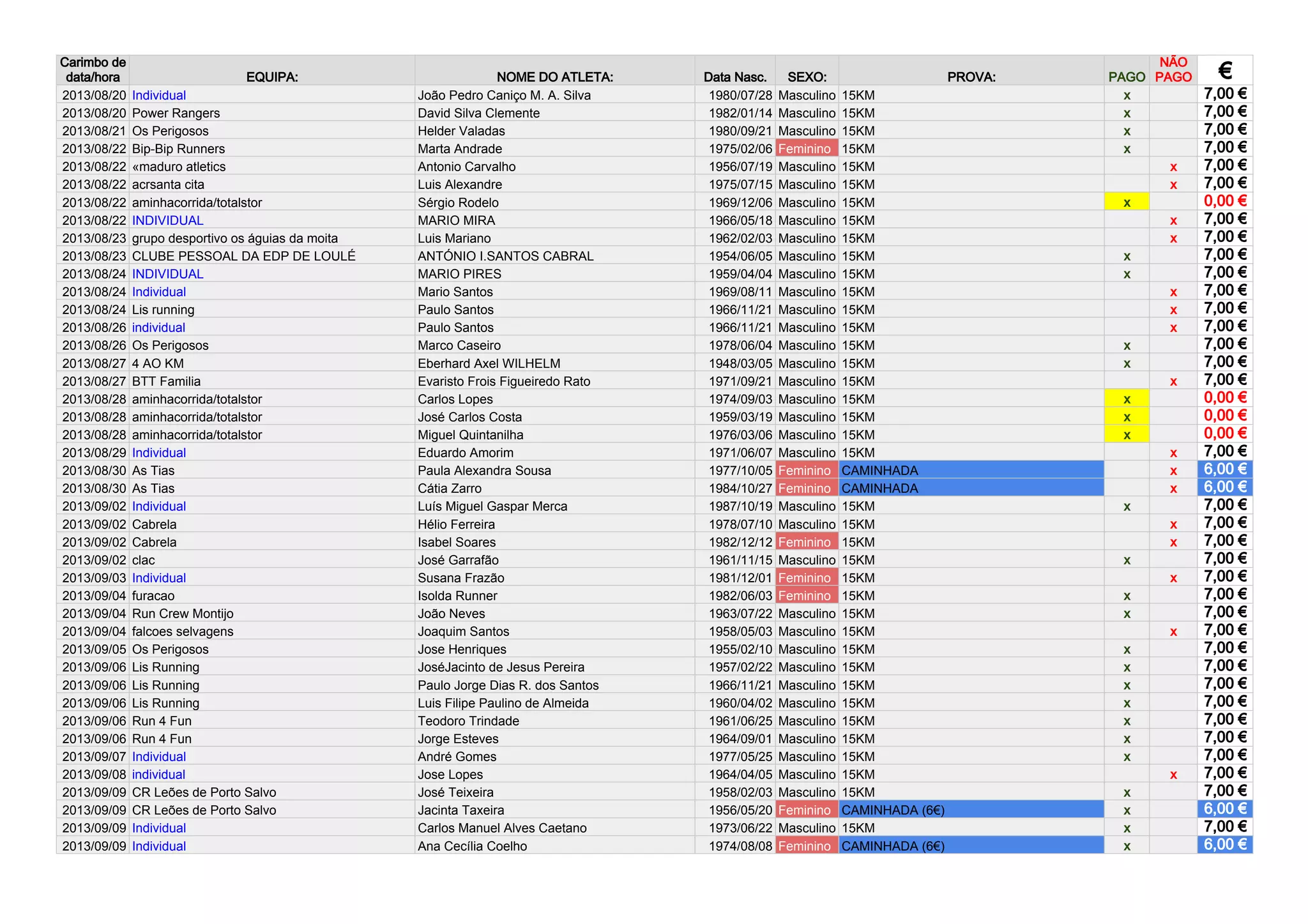Select the NÃO PAGO column header
1308x924 pixels.
coord(1173,70)
